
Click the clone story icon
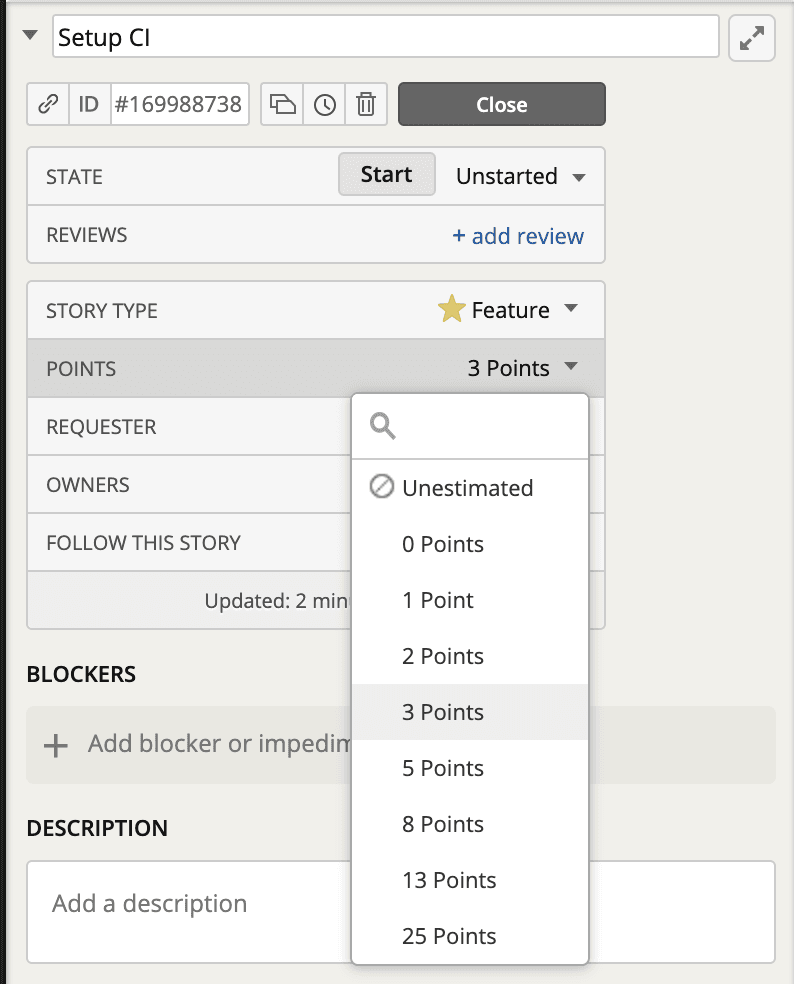tap(283, 104)
